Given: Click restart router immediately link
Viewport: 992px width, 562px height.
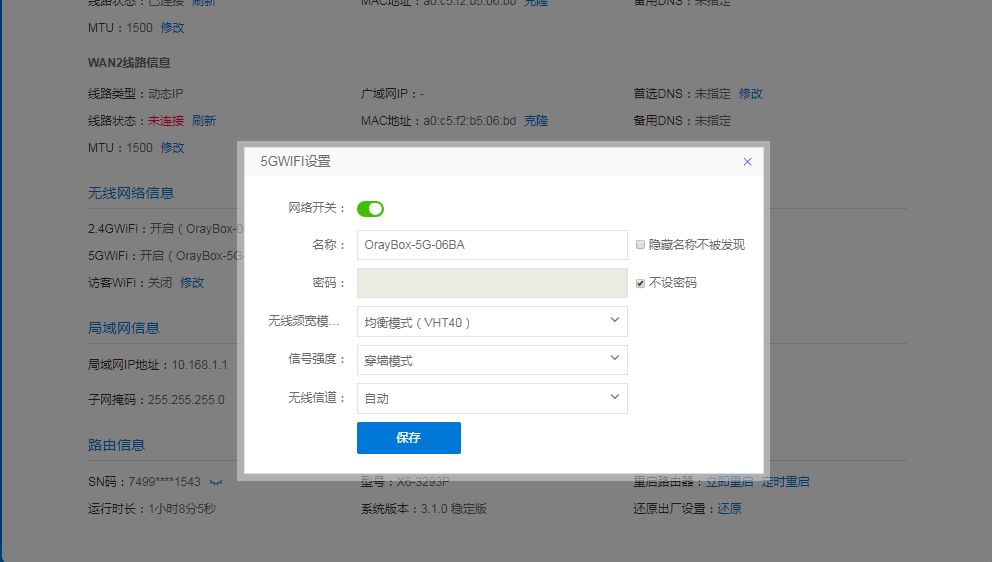Looking at the screenshot, I should pos(729,482).
